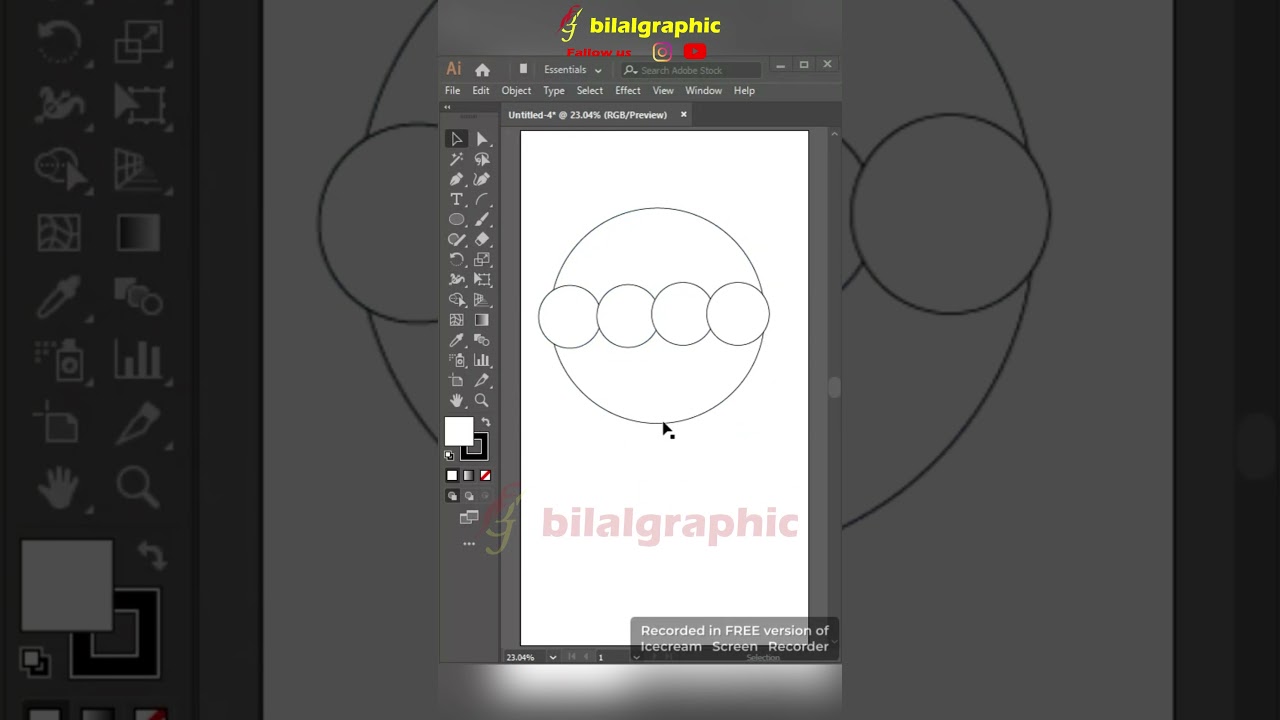Select the Direct Selection tool

tap(482, 139)
